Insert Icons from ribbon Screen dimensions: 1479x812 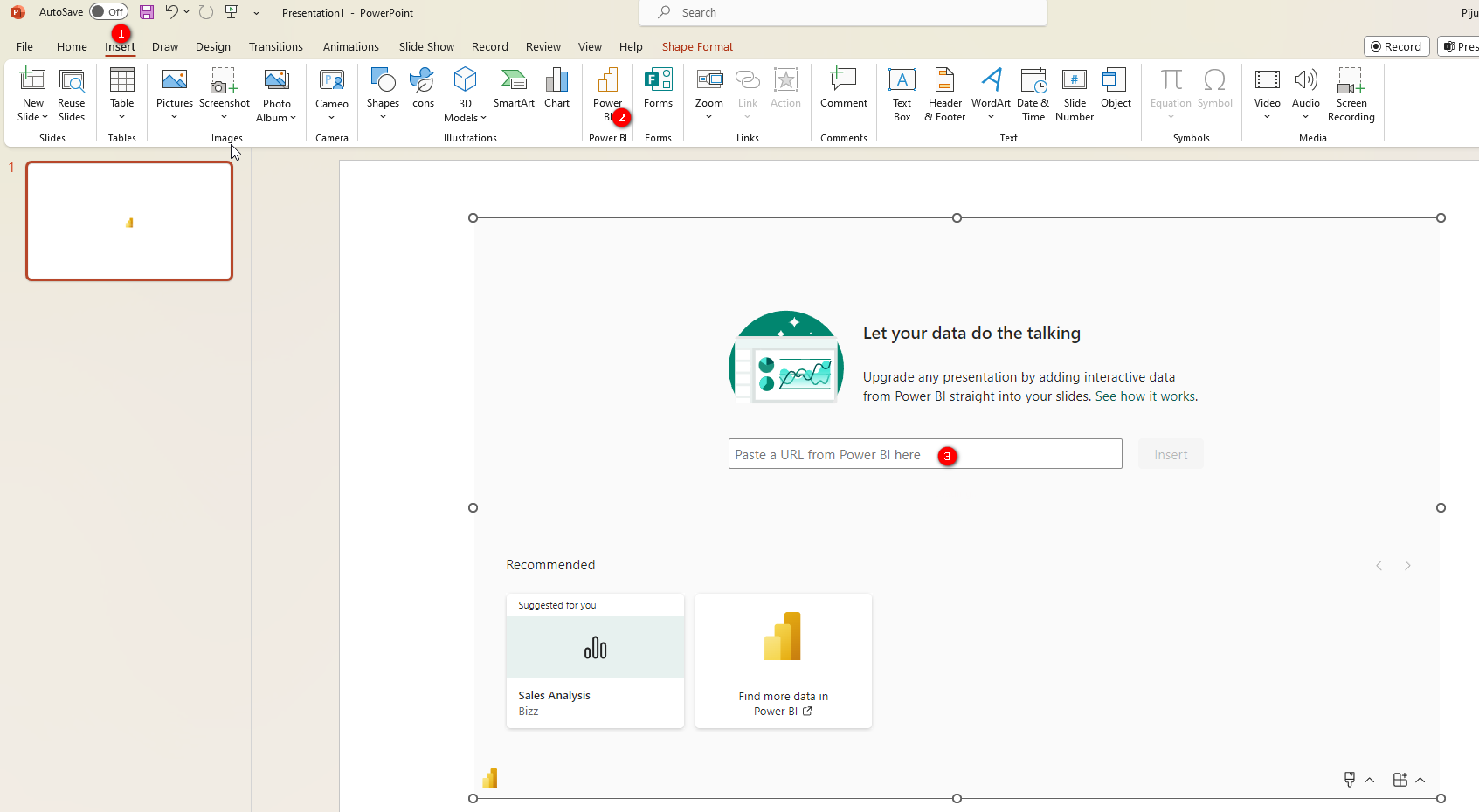point(422,88)
